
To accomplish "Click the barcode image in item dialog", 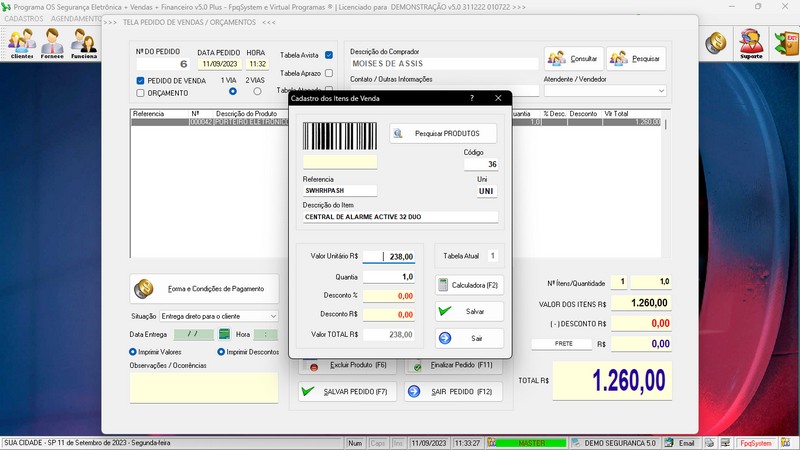I will tap(340, 137).
